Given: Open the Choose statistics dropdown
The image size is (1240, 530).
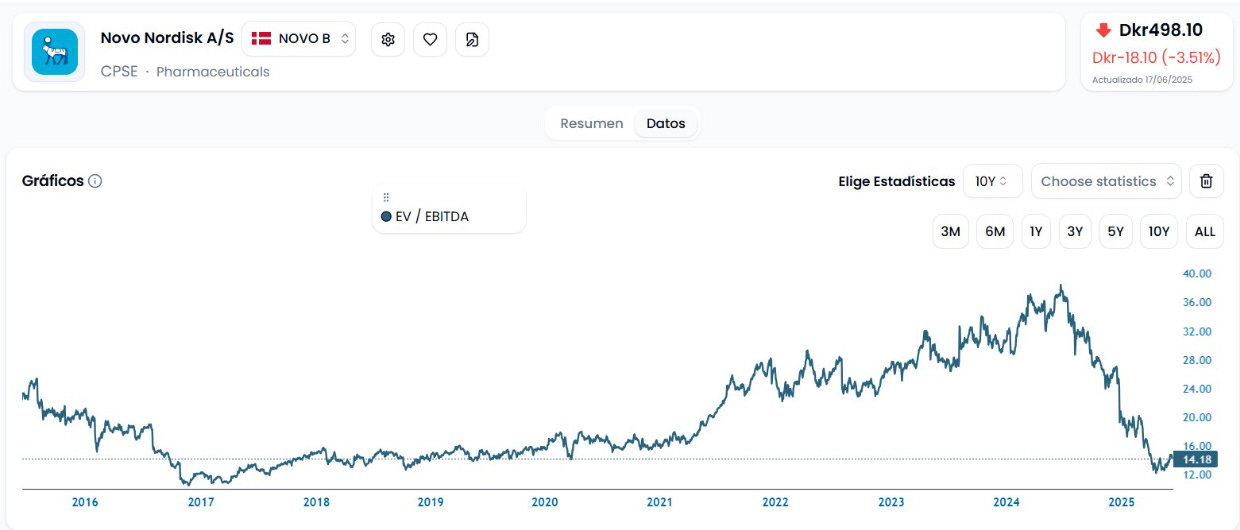Looking at the screenshot, I should tap(1106, 181).
